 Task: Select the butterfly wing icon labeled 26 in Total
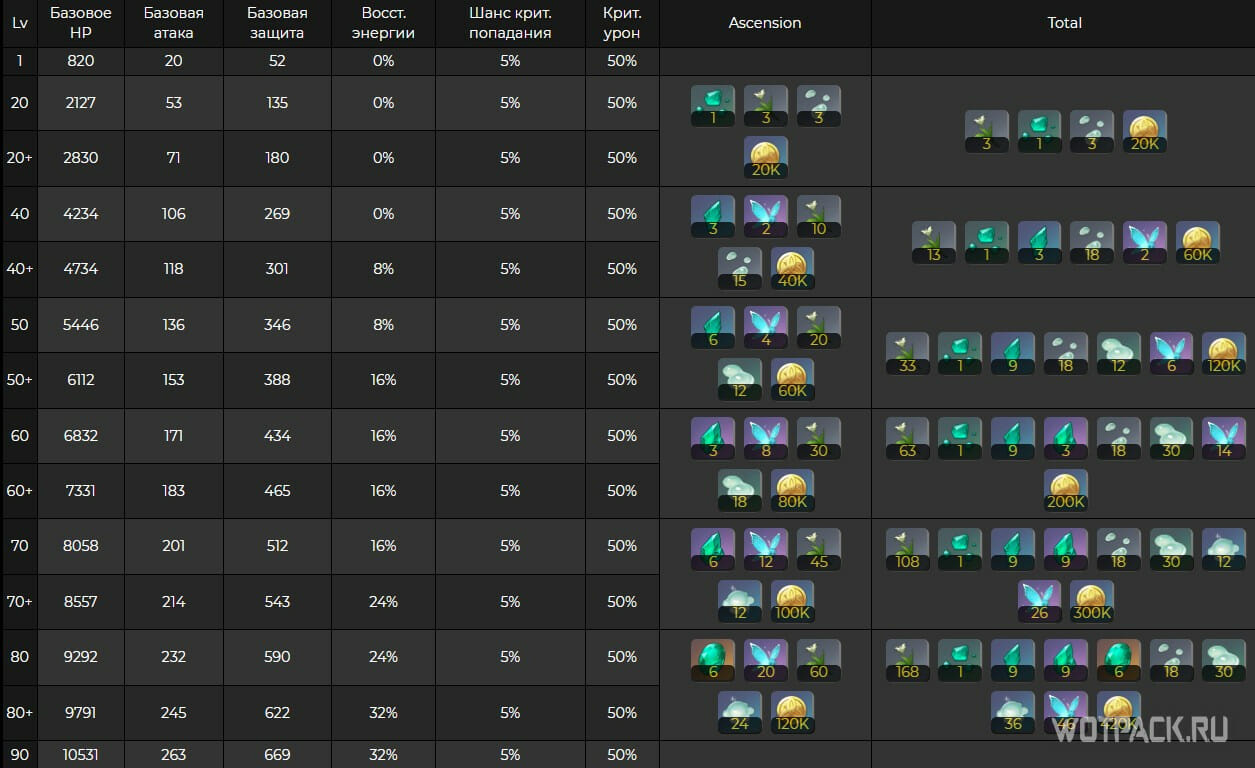[1039, 601]
